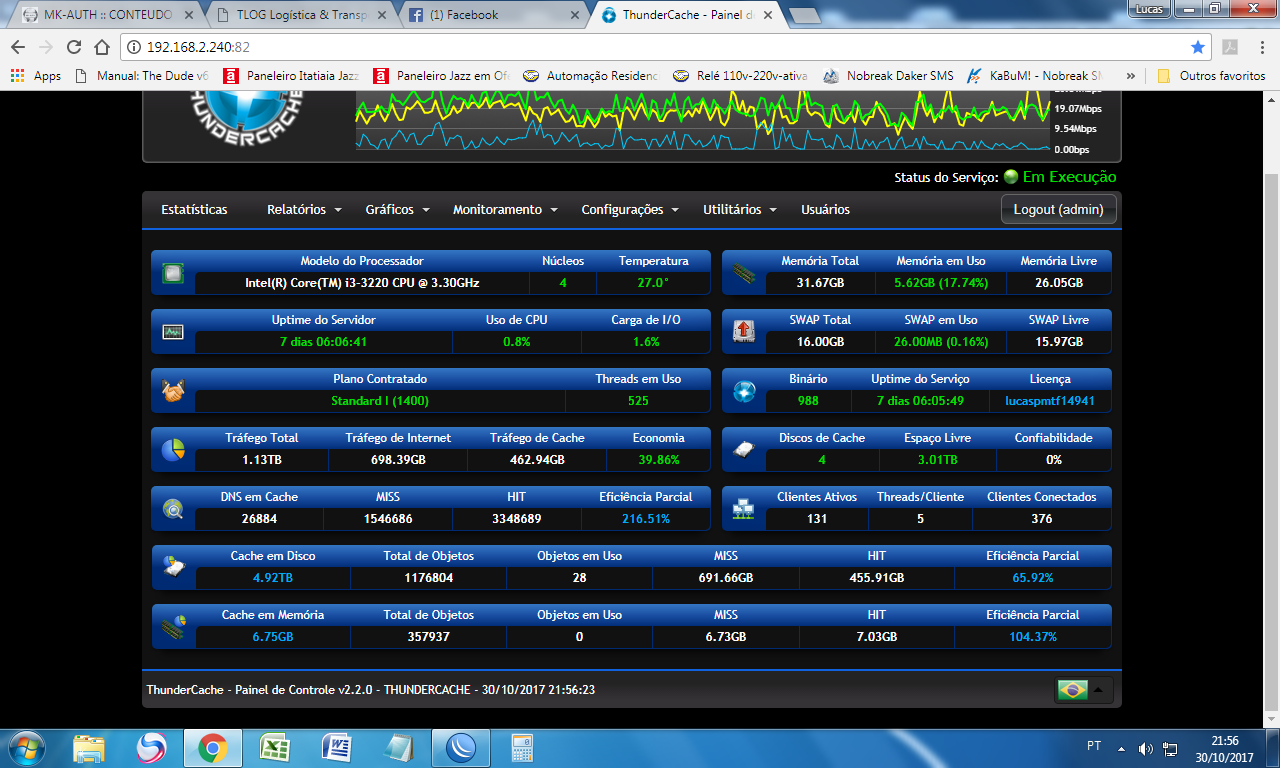Open the Paneleiro Itatiaia Jazz bookmark
The image size is (1280, 768).
[x=291, y=76]
